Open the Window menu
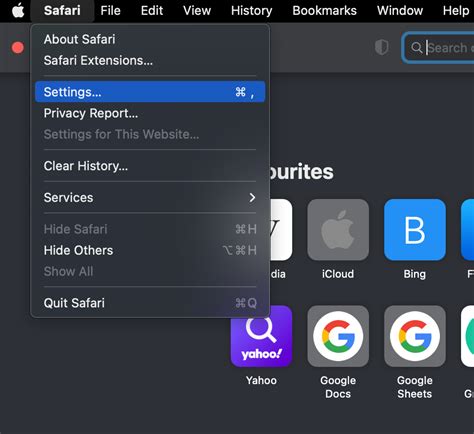 point(400,11)
